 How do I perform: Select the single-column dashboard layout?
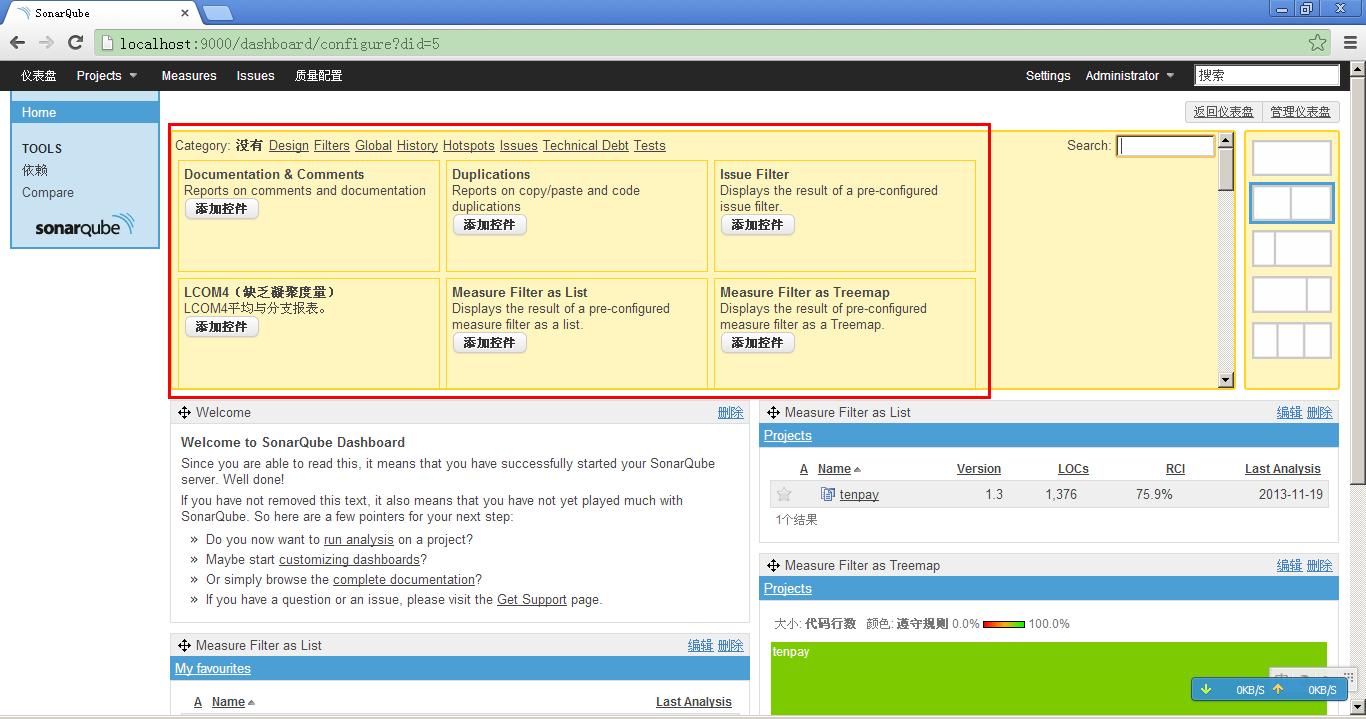click(x=1292, y=158)
